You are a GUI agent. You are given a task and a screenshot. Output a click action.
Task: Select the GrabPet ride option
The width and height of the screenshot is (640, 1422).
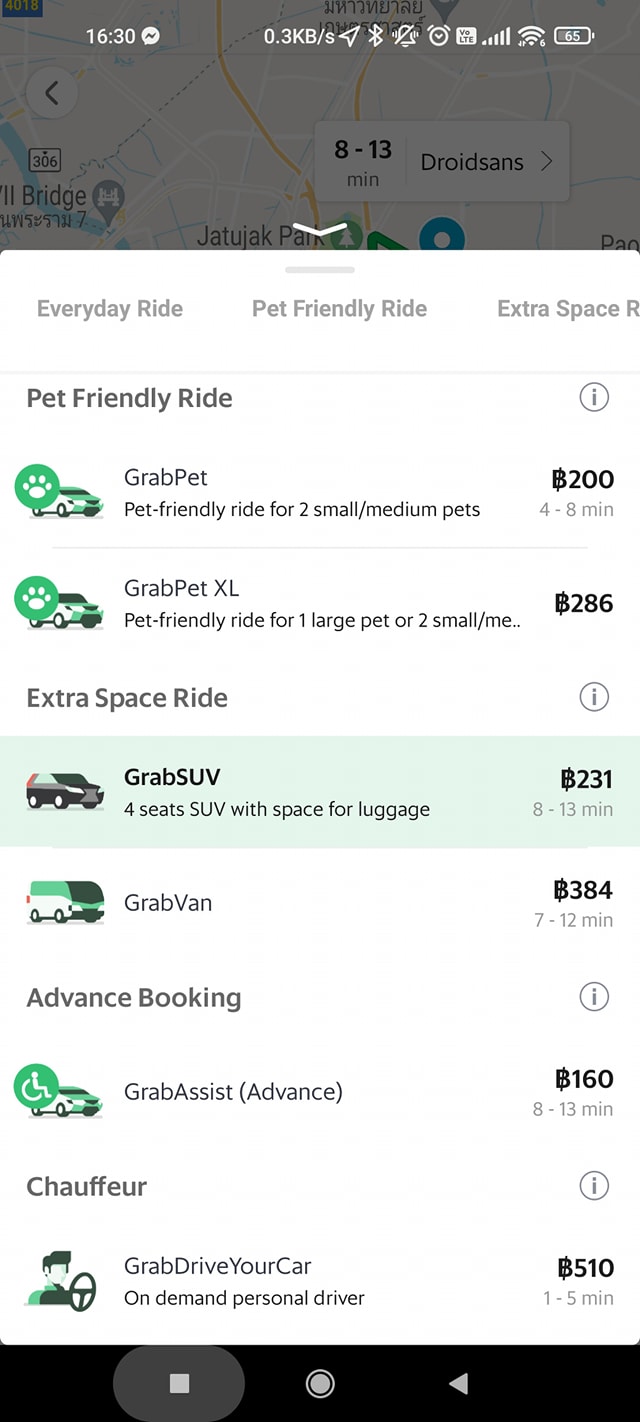pyautogui.click(x=320, y=492)
